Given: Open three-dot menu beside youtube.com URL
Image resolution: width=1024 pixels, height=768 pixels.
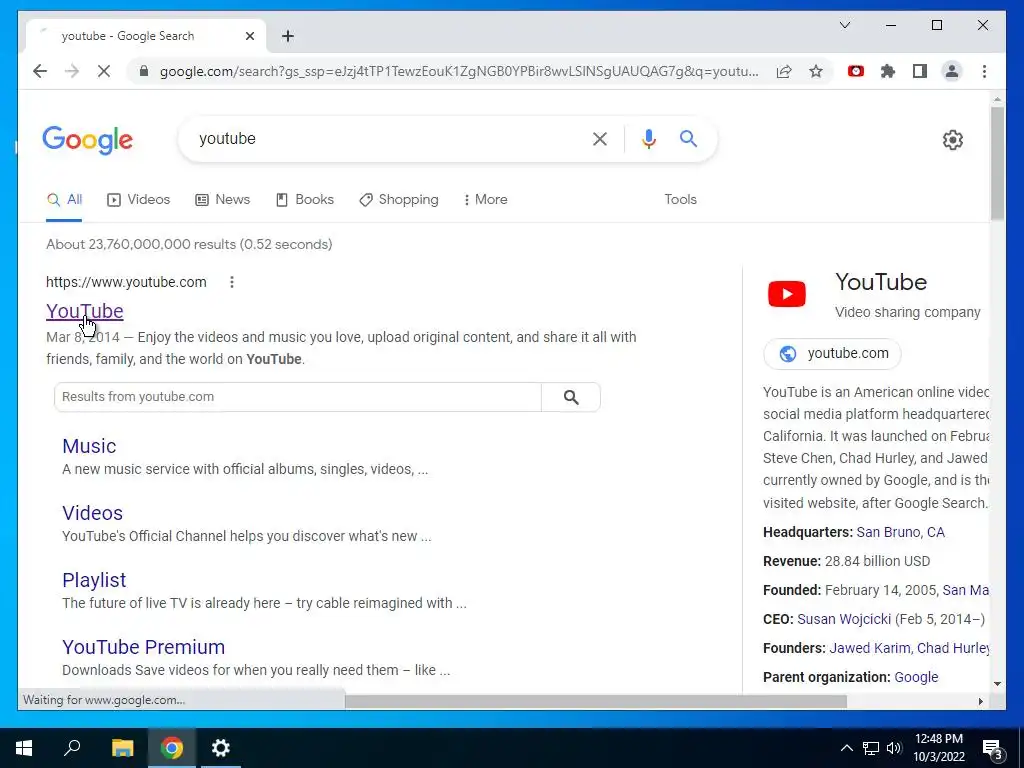Looking at the screenshot, I should click(232, 282).
